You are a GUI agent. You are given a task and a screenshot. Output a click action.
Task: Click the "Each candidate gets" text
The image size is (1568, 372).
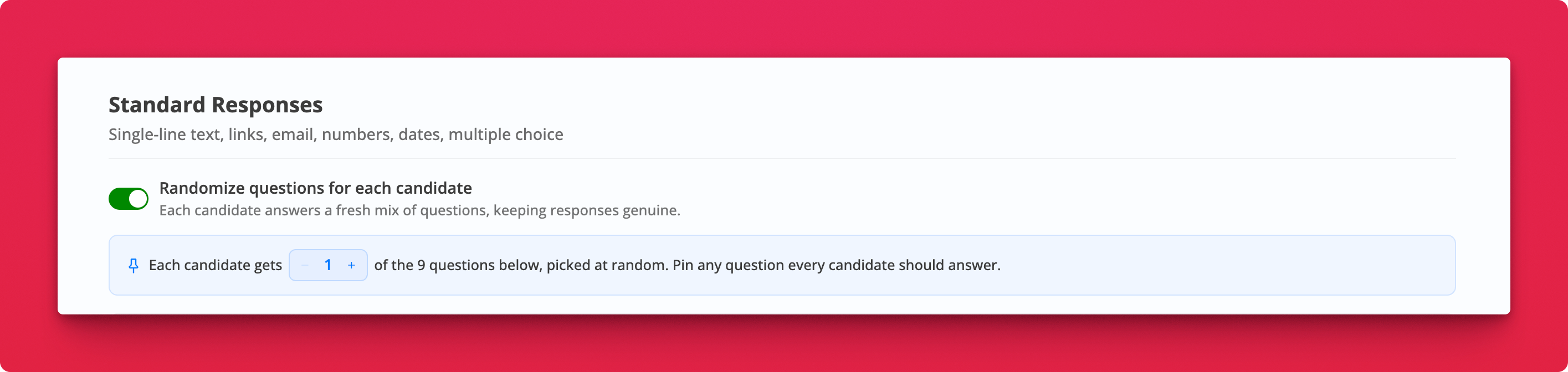point(216,265)
